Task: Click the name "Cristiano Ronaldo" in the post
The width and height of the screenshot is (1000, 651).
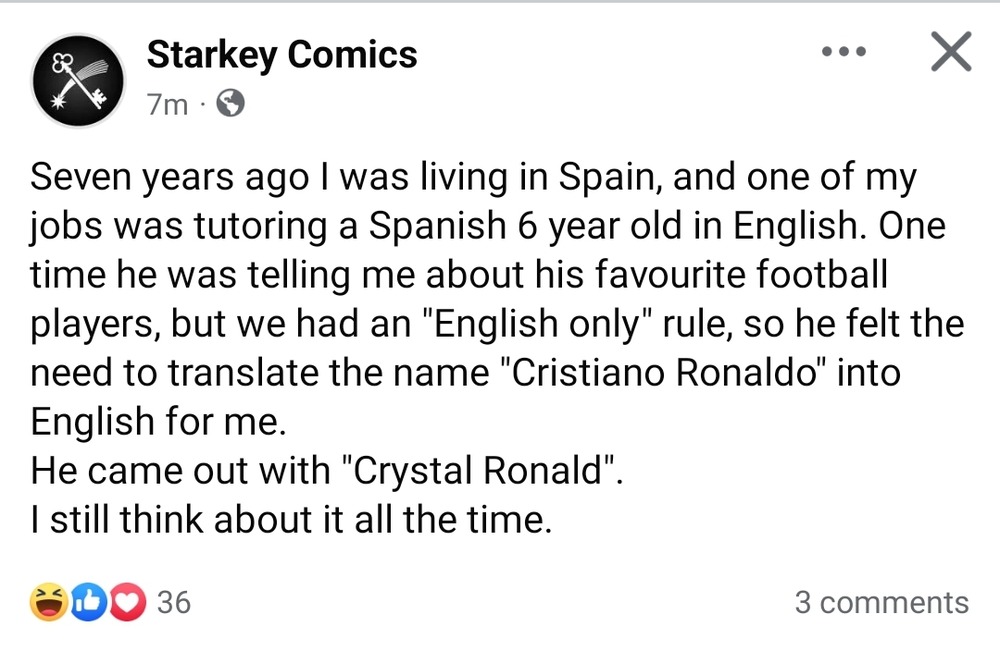Action: click(x=662, y=372)
